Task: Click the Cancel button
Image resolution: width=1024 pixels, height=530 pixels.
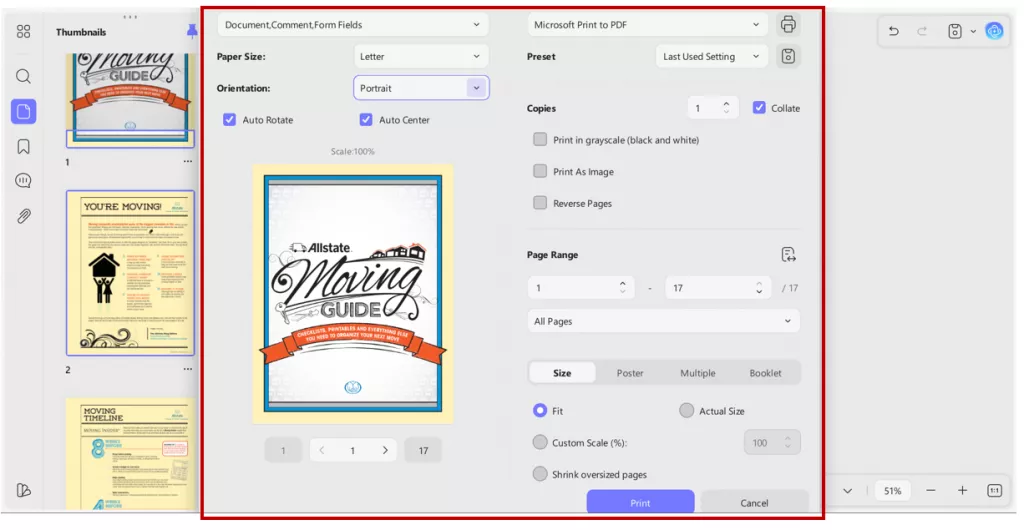Action: click(754, 502)
